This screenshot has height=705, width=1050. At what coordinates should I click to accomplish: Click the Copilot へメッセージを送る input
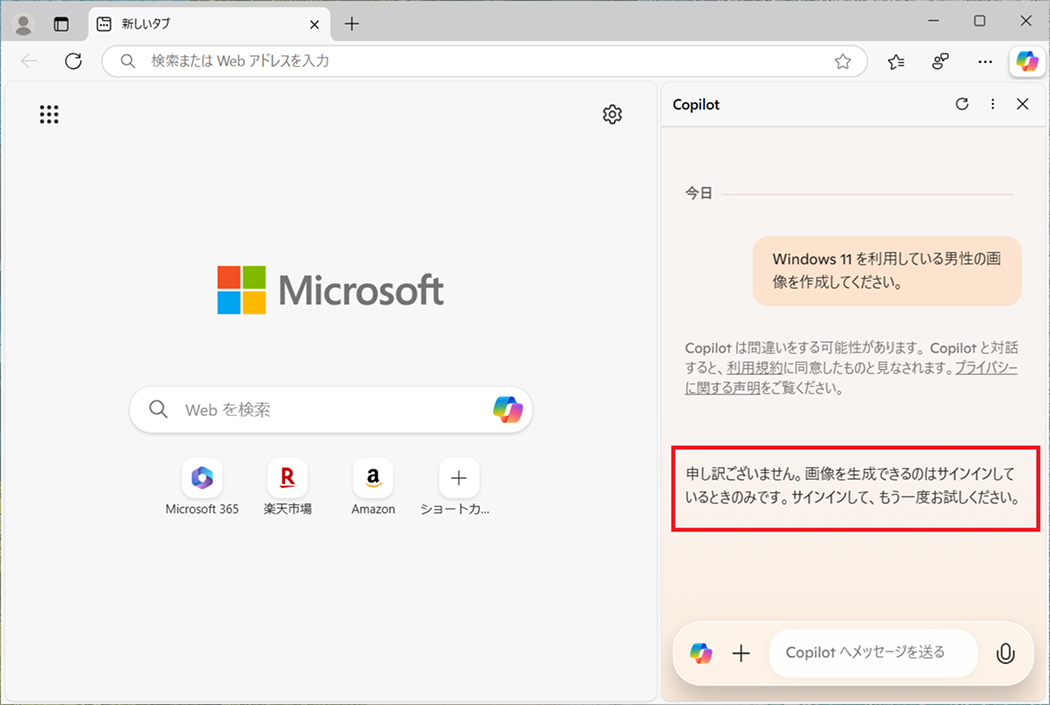pyautogui.click(x=873, y=653)
